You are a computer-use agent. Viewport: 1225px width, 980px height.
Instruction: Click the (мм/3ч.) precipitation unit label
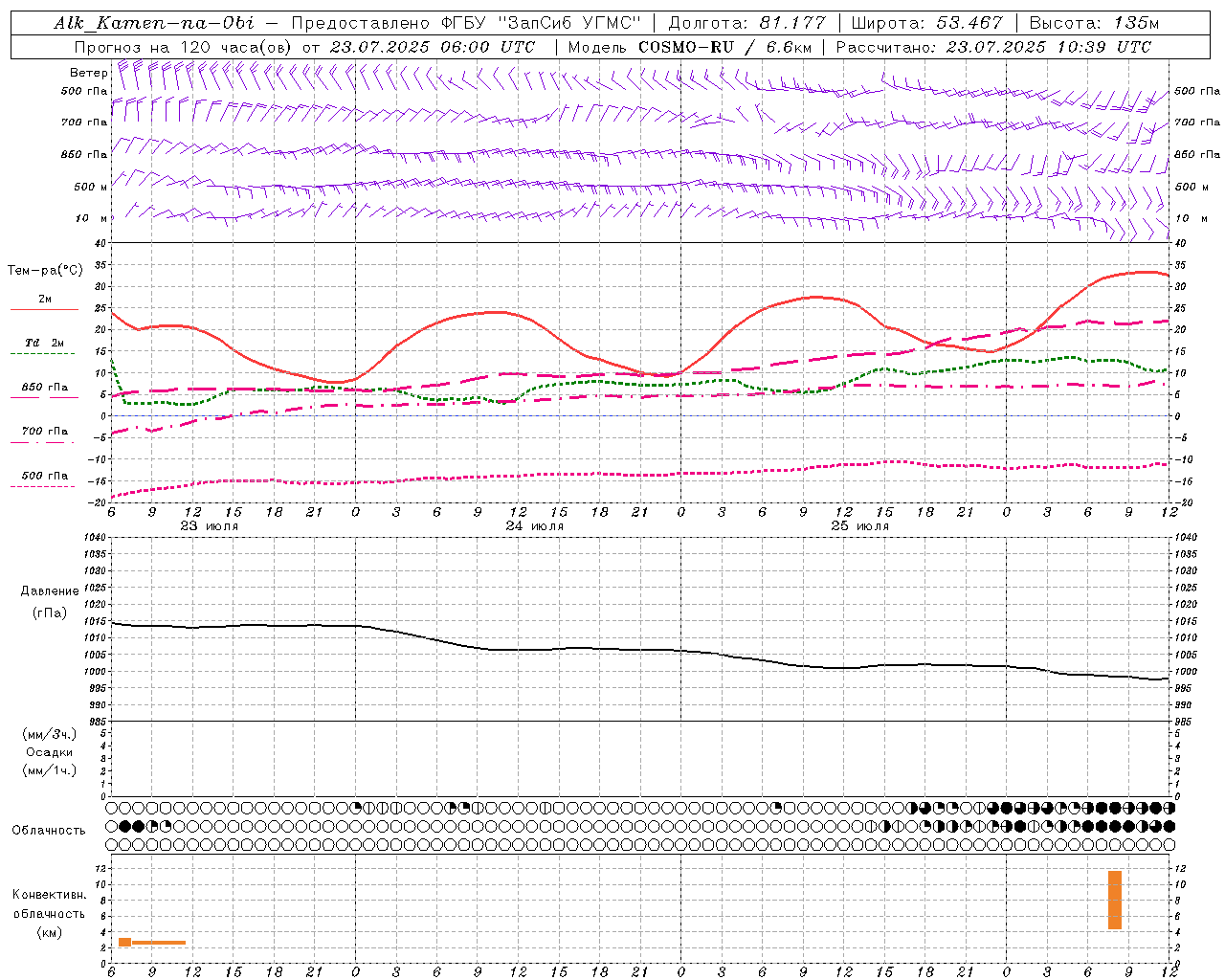pyautogui.click(x=50, y=734)
